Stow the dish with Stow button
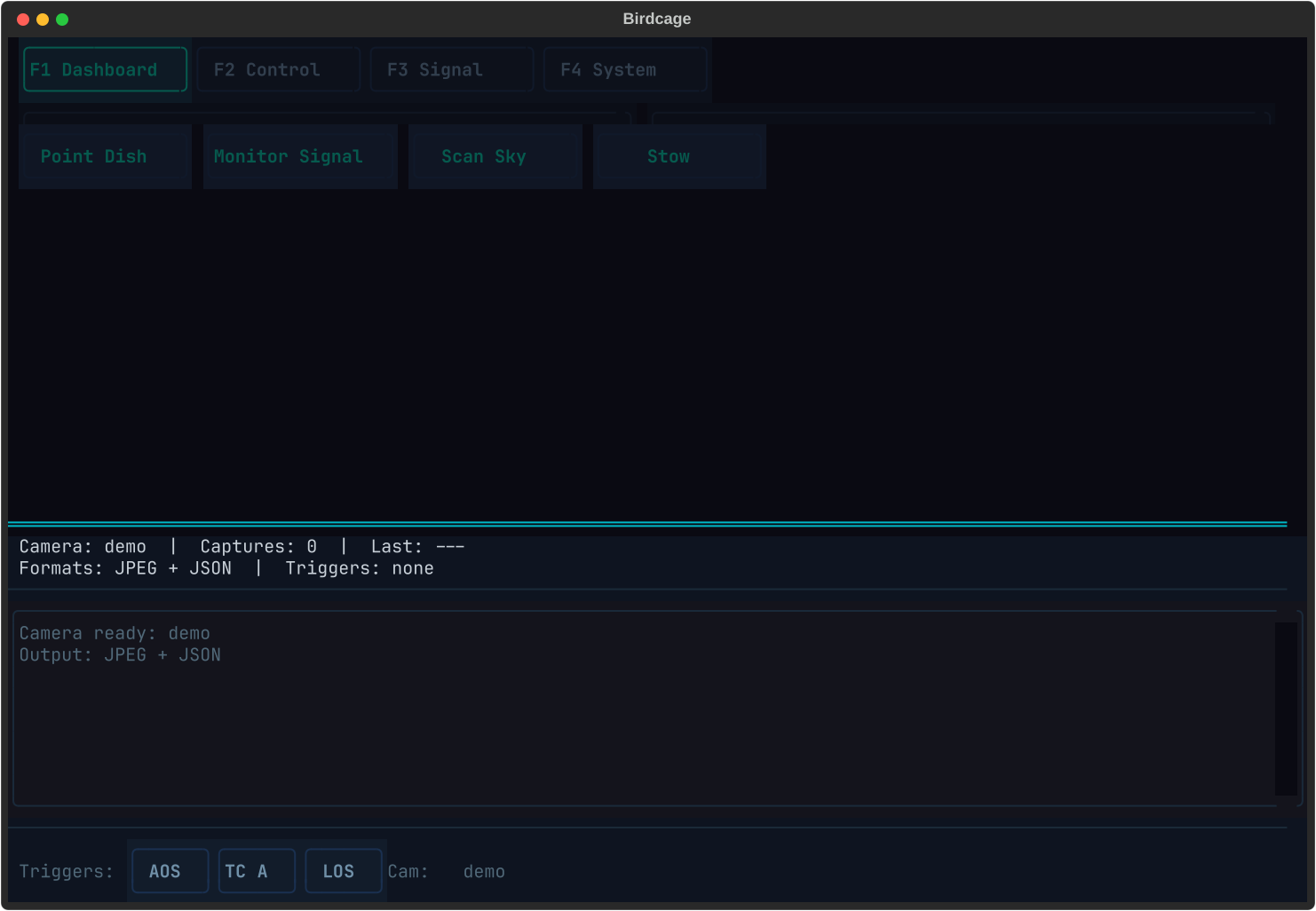The image size is (1316, 911). (x=679, y=156)
